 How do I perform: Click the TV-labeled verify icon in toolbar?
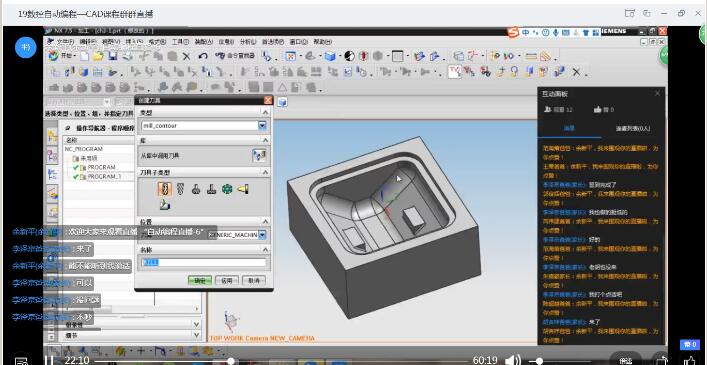[x=454, y=71]
